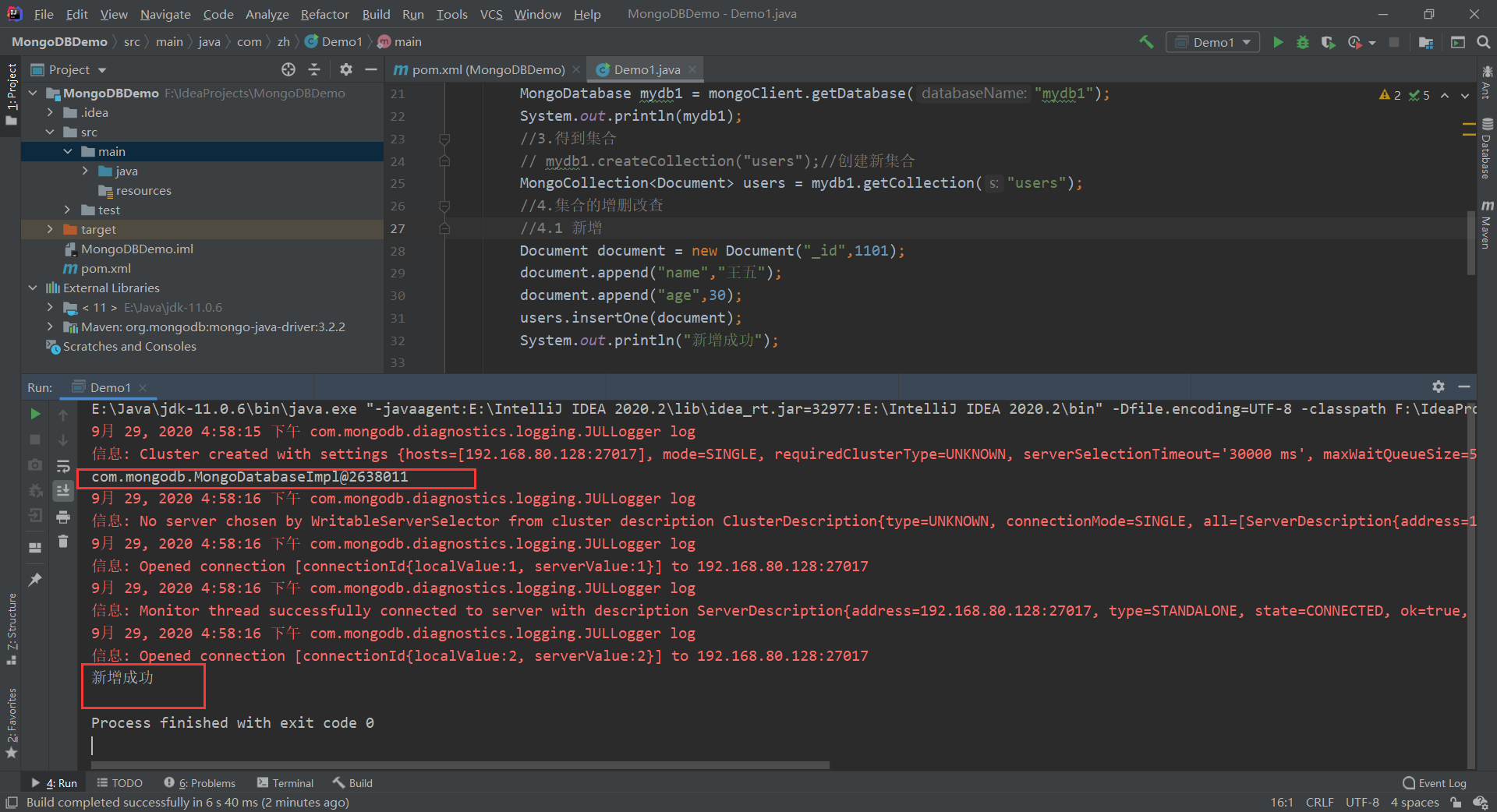Open the Analyze menu
The image size is (1497, 812).
pos(267,14)
